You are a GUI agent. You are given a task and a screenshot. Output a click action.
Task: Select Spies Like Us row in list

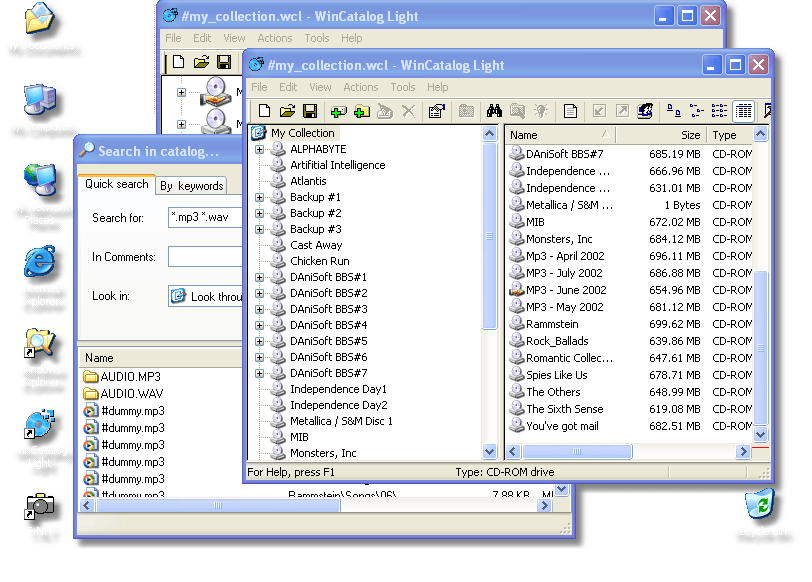click(x=631, y=375)
